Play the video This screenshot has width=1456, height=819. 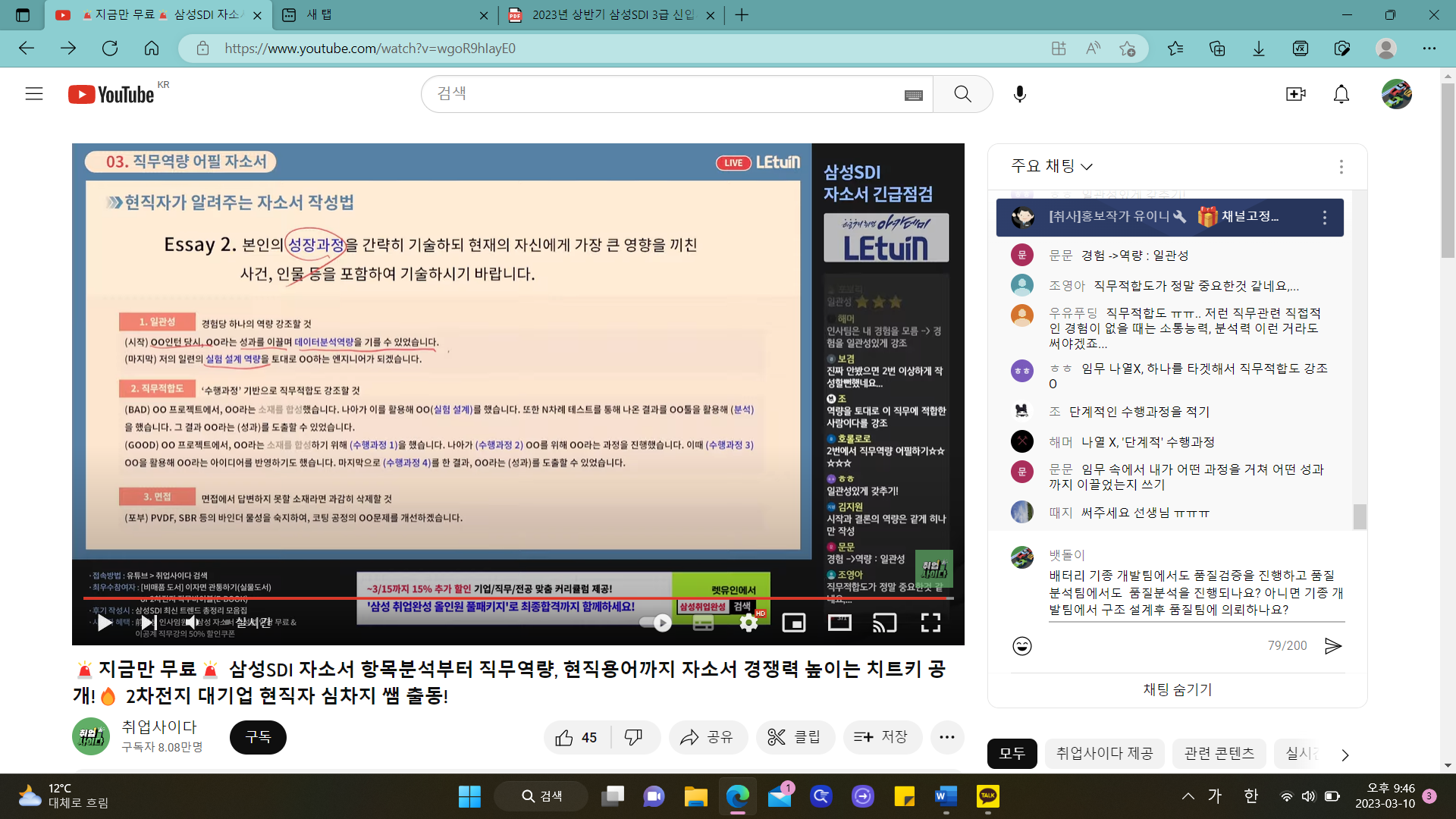click(105, 623)
